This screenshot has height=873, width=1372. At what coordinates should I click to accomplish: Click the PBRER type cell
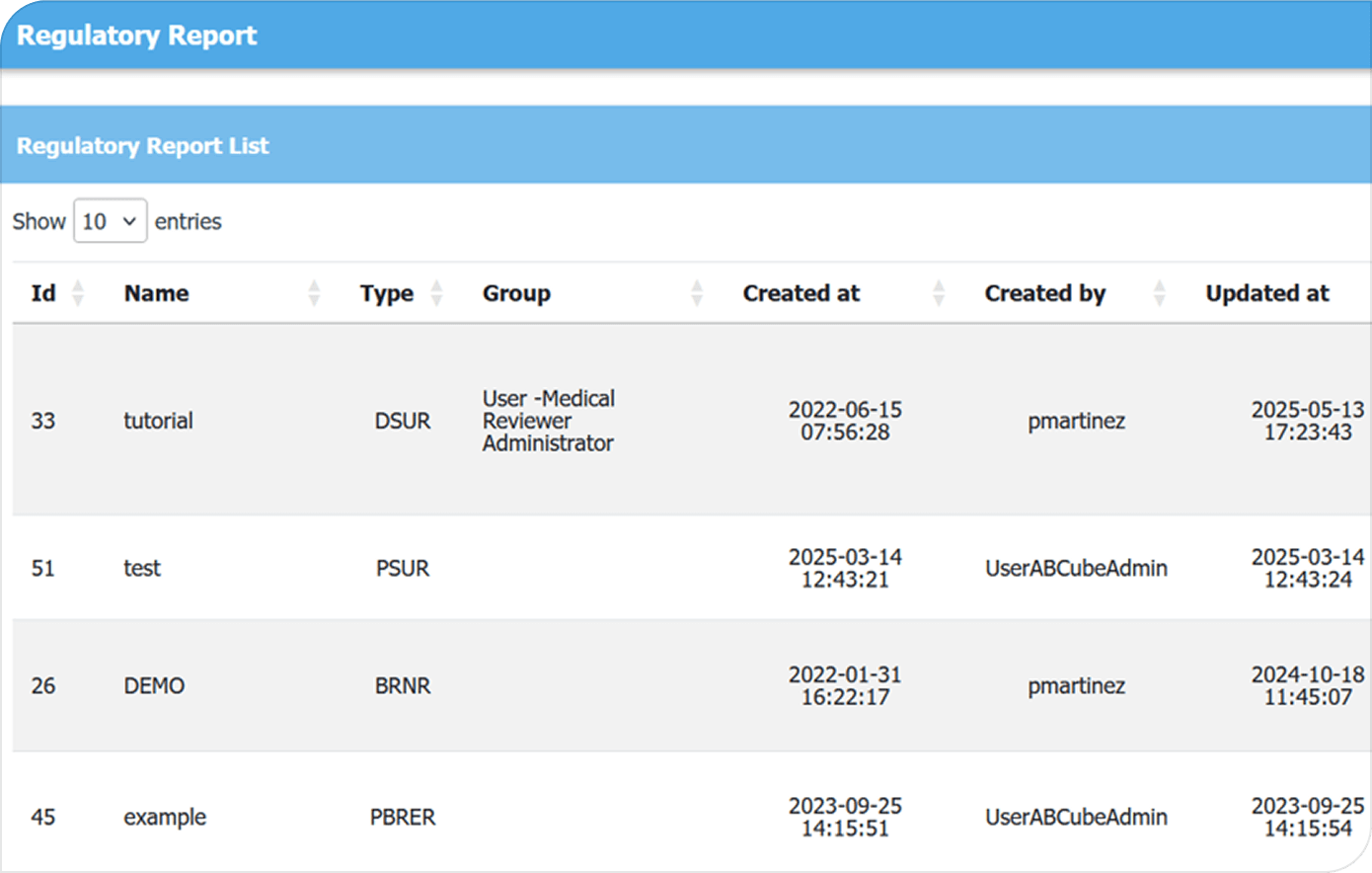(x=403, y=818)
